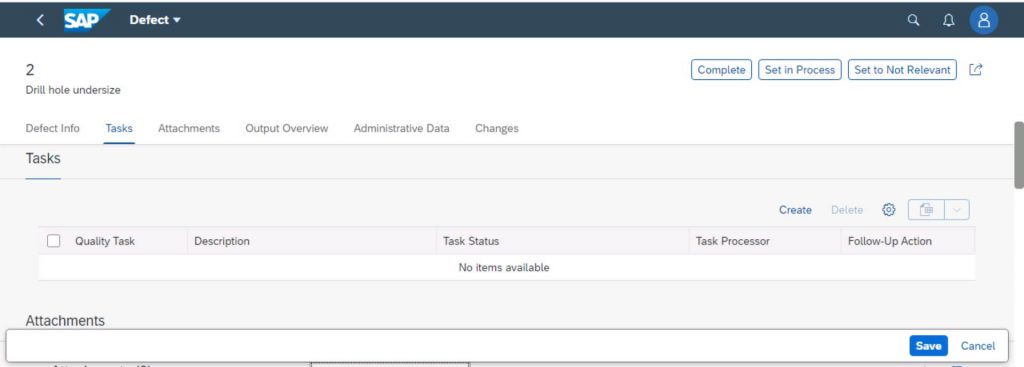Click Create to add a task
Screen dimensions: 1024x367
(x=795, y=210)
